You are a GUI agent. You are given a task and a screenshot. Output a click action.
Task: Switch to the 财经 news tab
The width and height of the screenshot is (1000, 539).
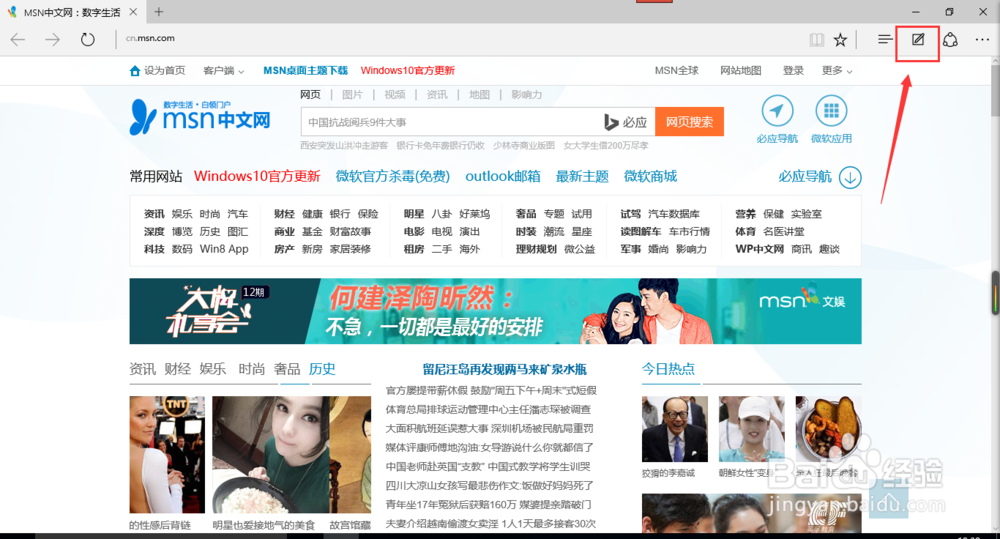click(x=177, y=369)
